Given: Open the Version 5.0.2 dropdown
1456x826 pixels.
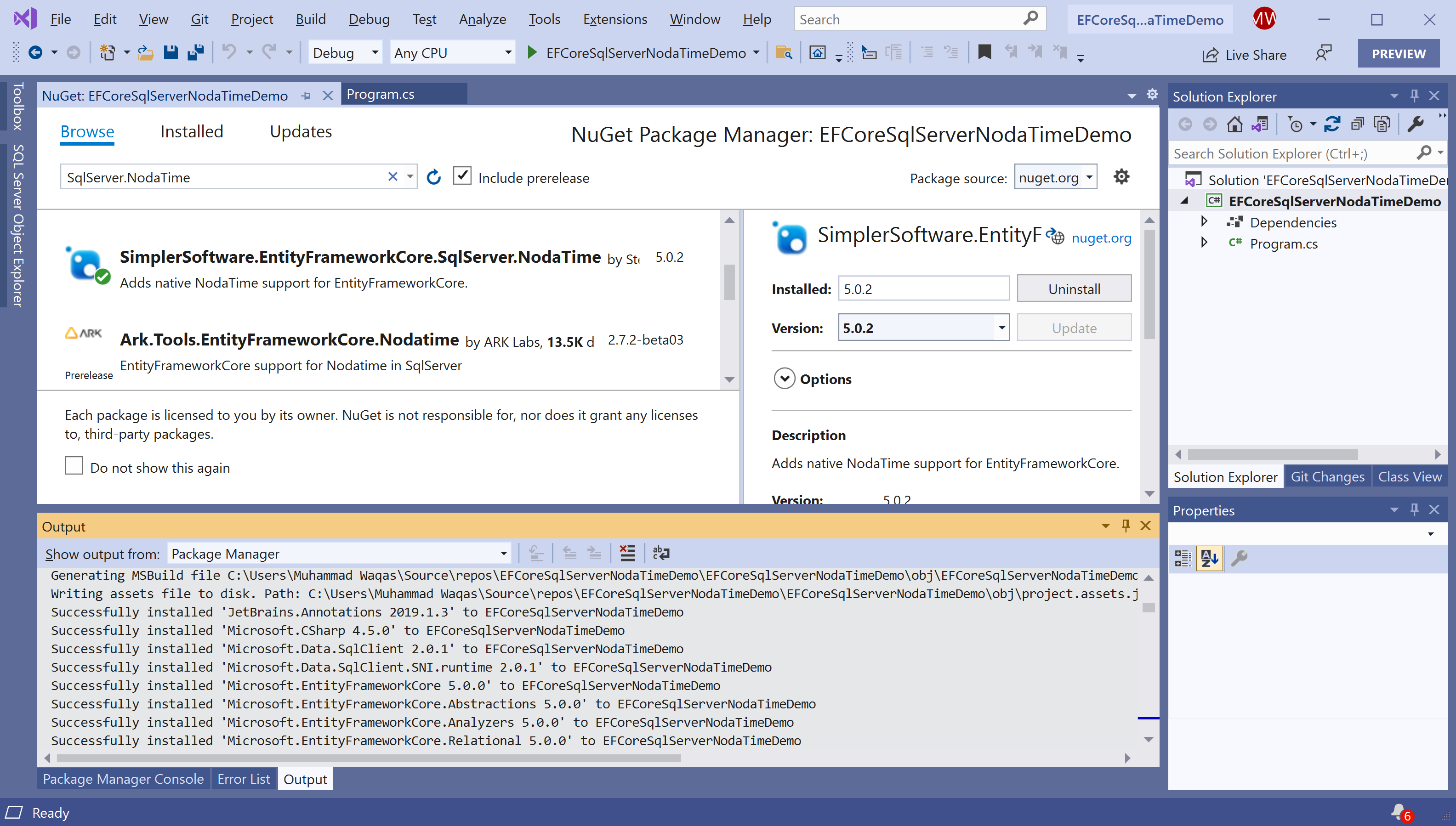Looking at the screenshot, I should tap(1001, 328).
